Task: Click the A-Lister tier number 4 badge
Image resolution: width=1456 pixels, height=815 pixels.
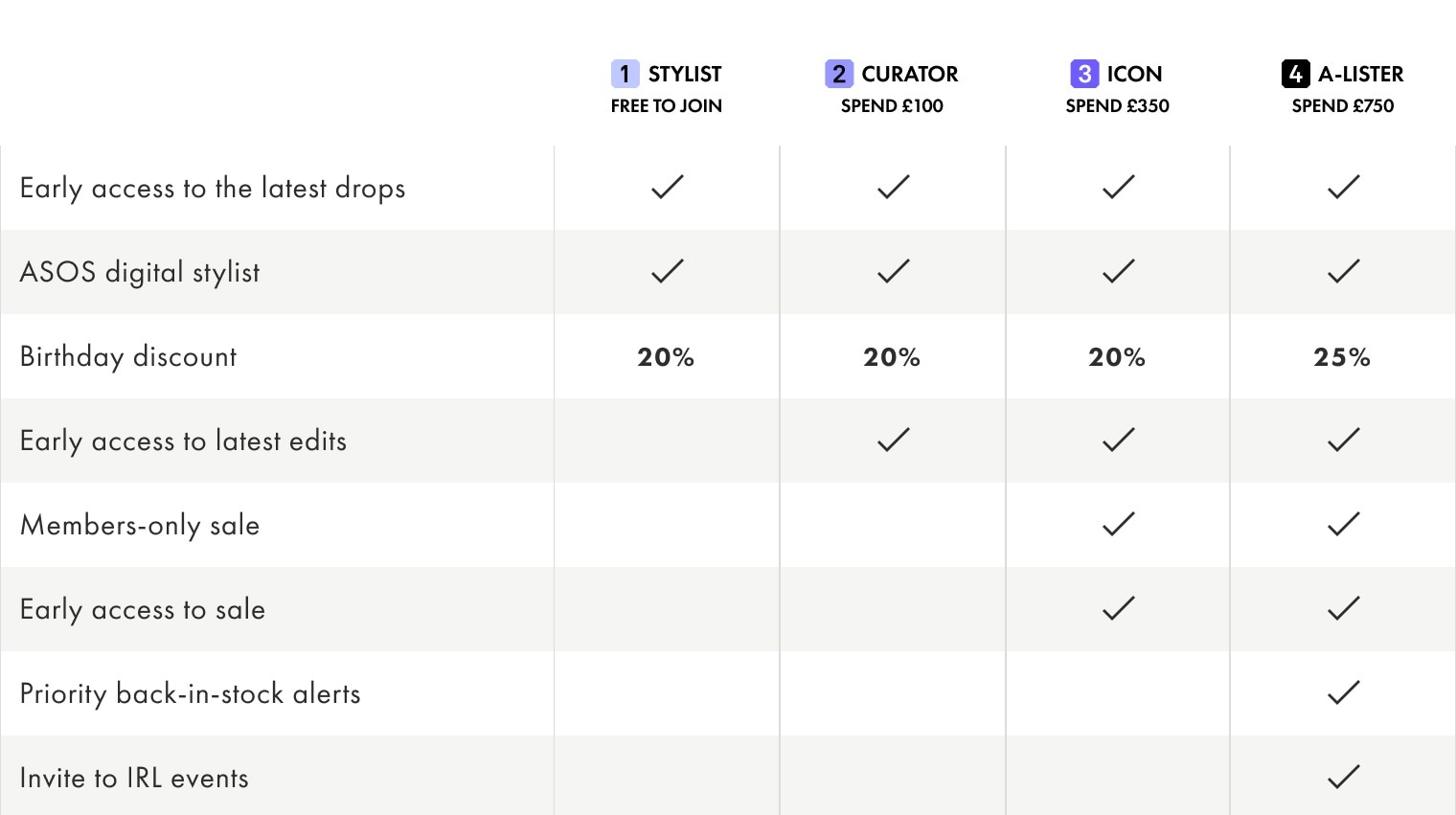Action: 1295,74
